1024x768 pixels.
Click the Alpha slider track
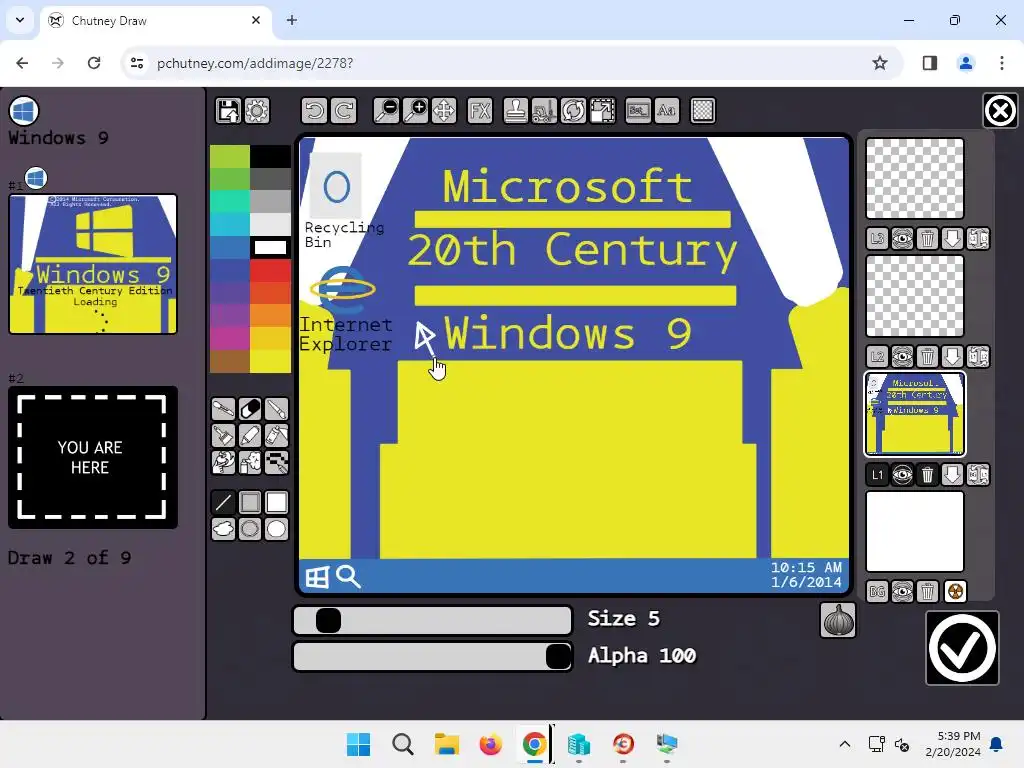pyautogui.click(x=432, y=656)
